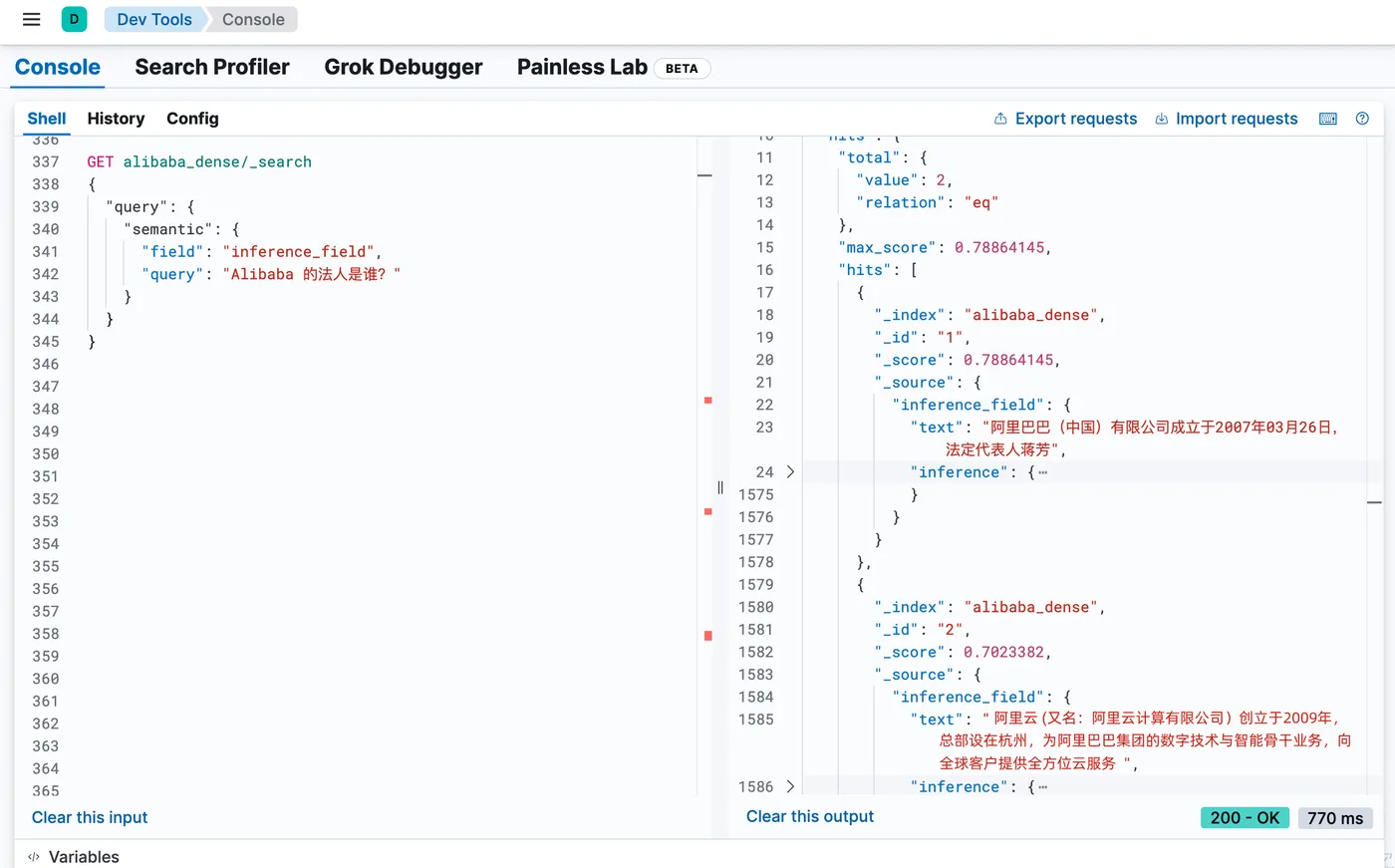Screen dimensions: 1395x868
Task: Click line number 1575 in output gutter
Action: (755, 494)
